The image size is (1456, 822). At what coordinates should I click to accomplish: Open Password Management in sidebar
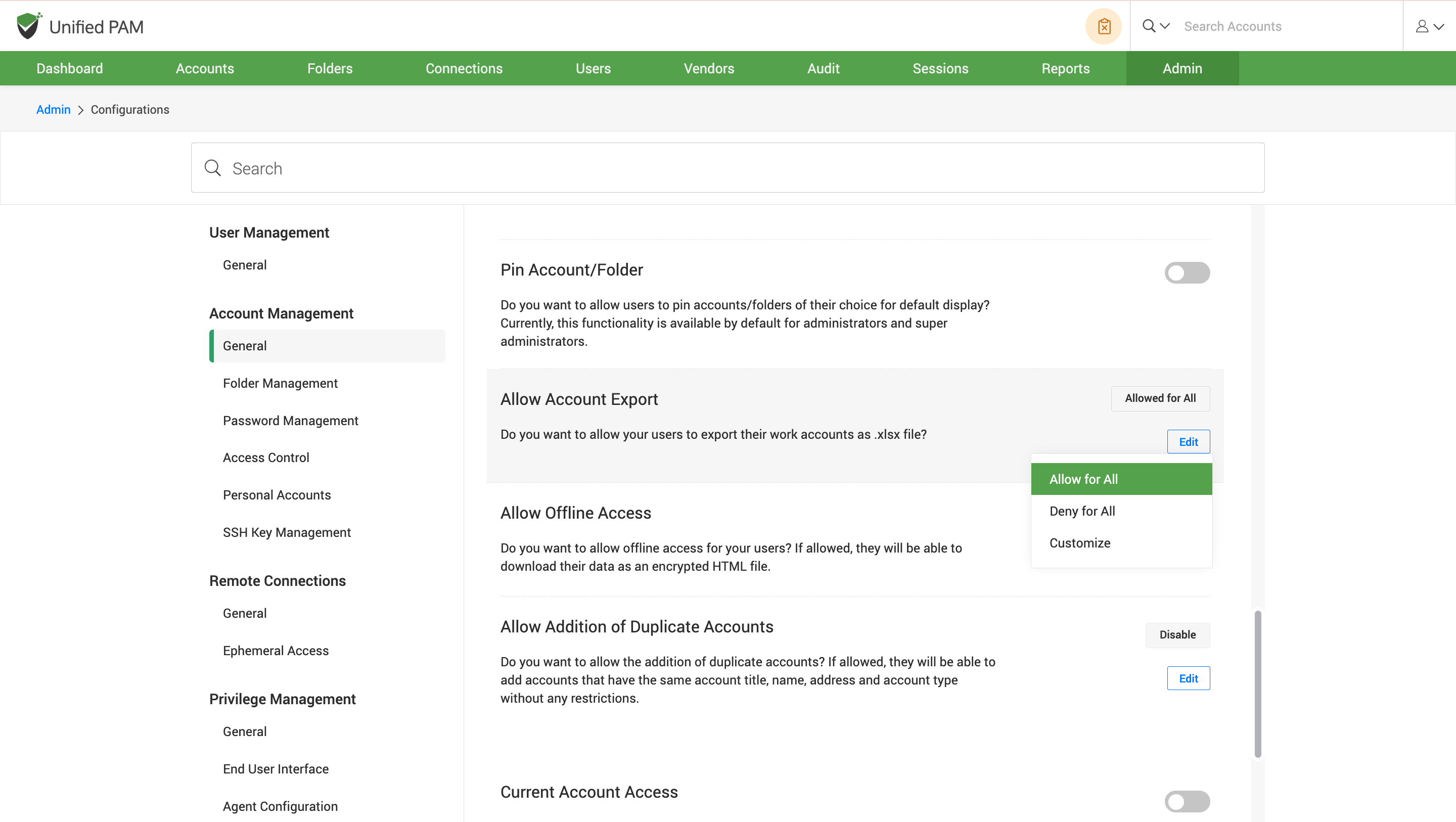291,421
